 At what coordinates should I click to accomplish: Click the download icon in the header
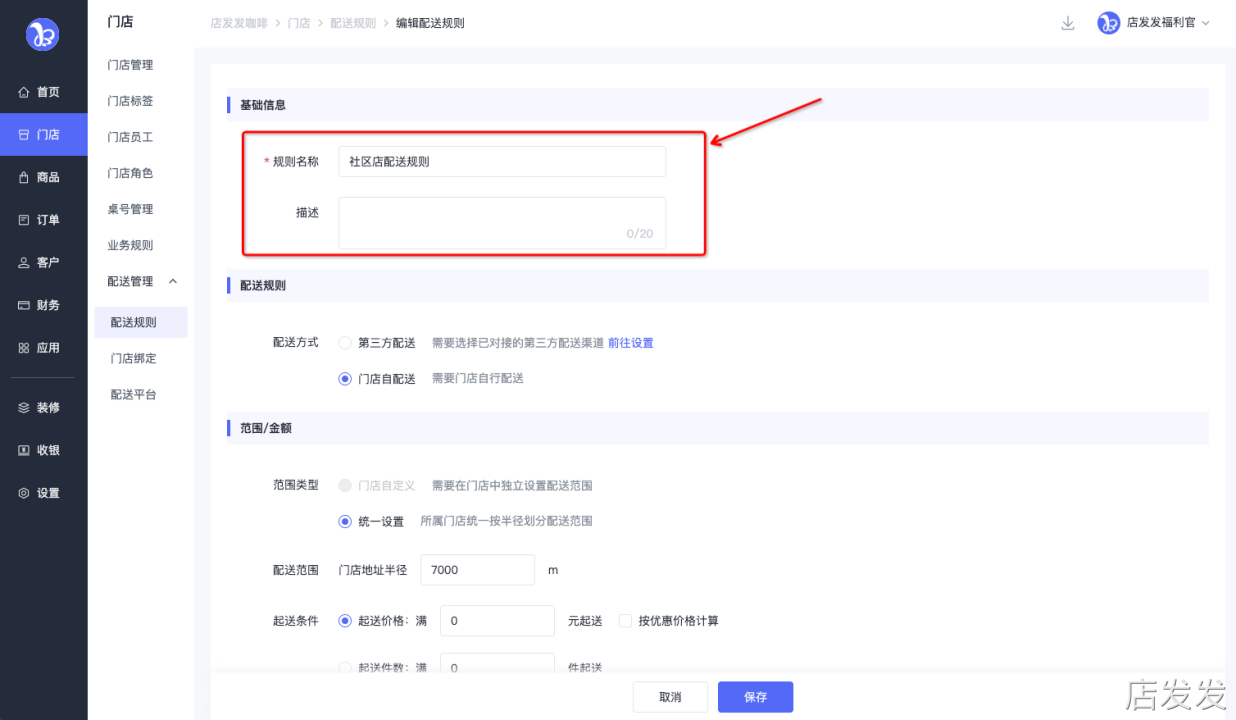click(x=1068, y=23)
